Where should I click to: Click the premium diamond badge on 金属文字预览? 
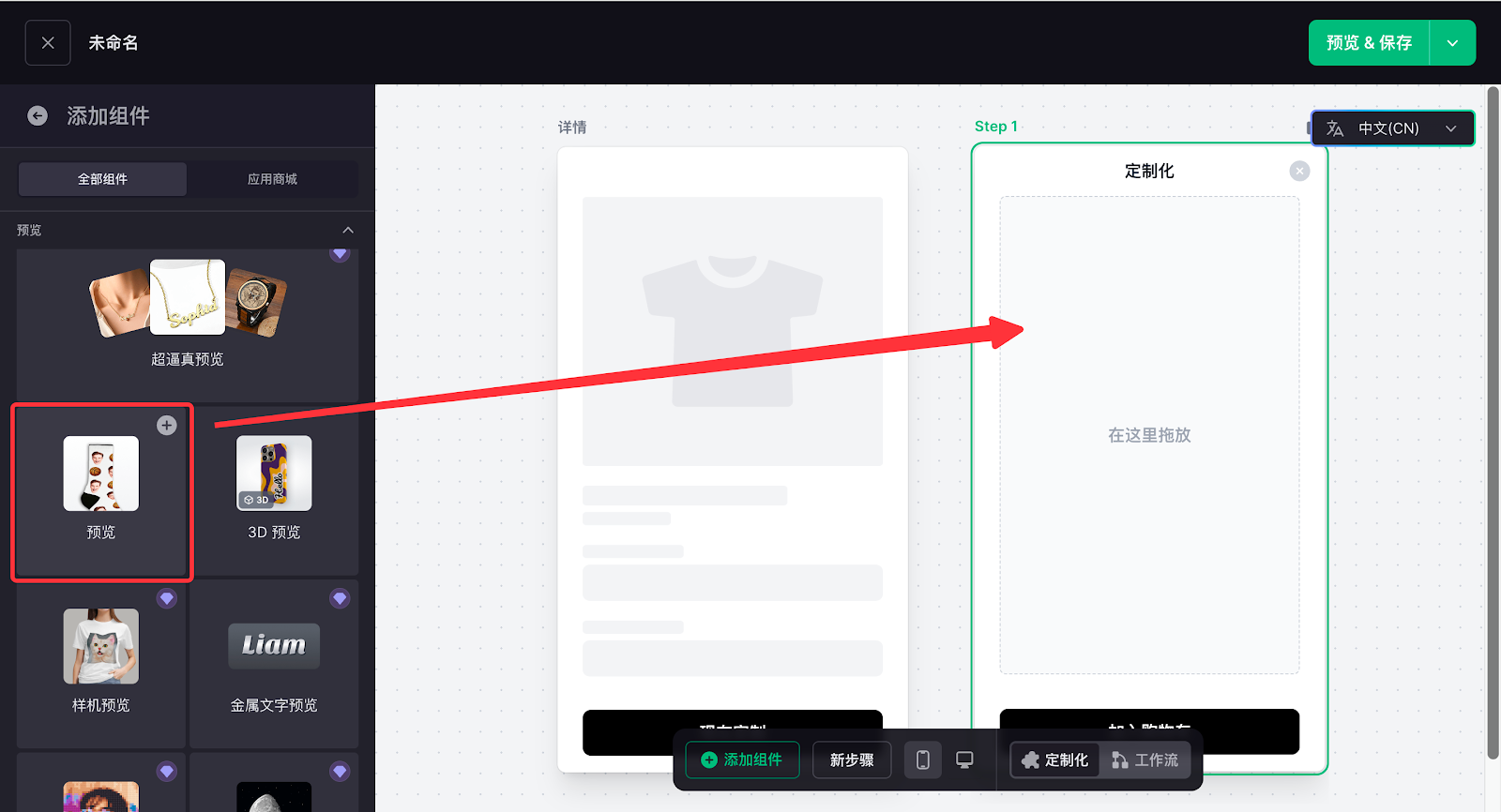[340, 598]
